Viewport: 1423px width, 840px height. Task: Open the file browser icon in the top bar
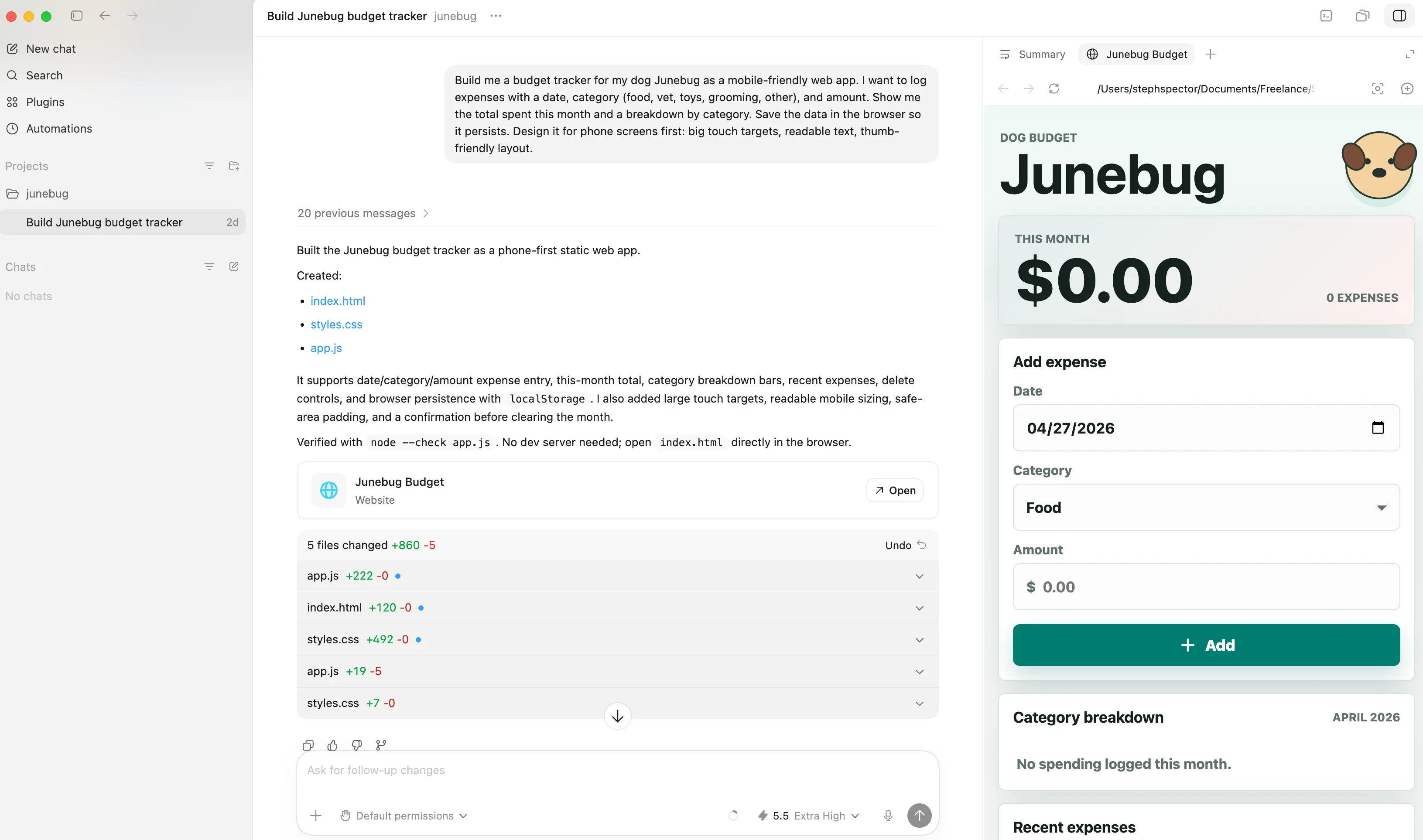tap(1362, 16)
